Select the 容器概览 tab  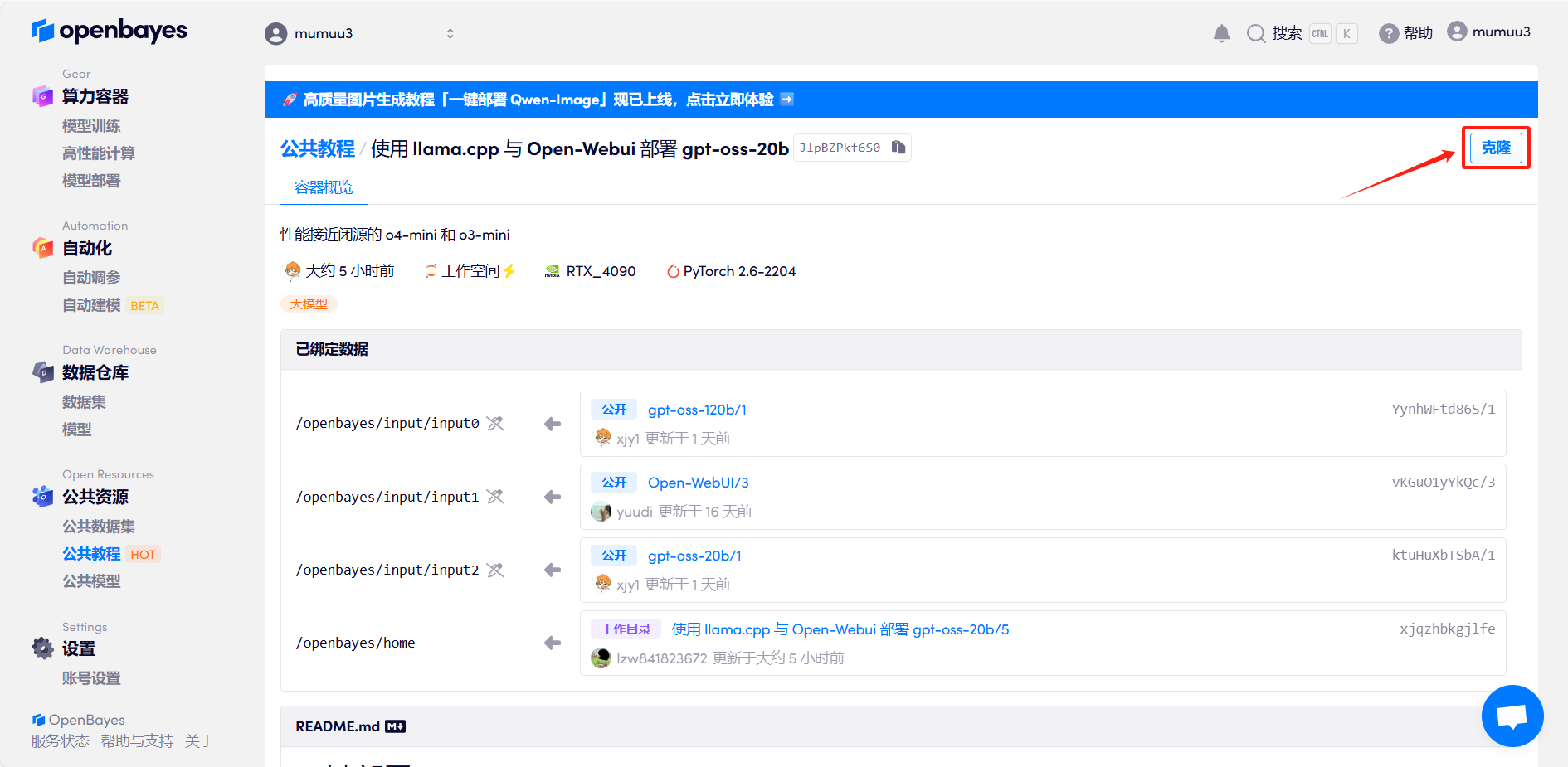coord(324,187)
